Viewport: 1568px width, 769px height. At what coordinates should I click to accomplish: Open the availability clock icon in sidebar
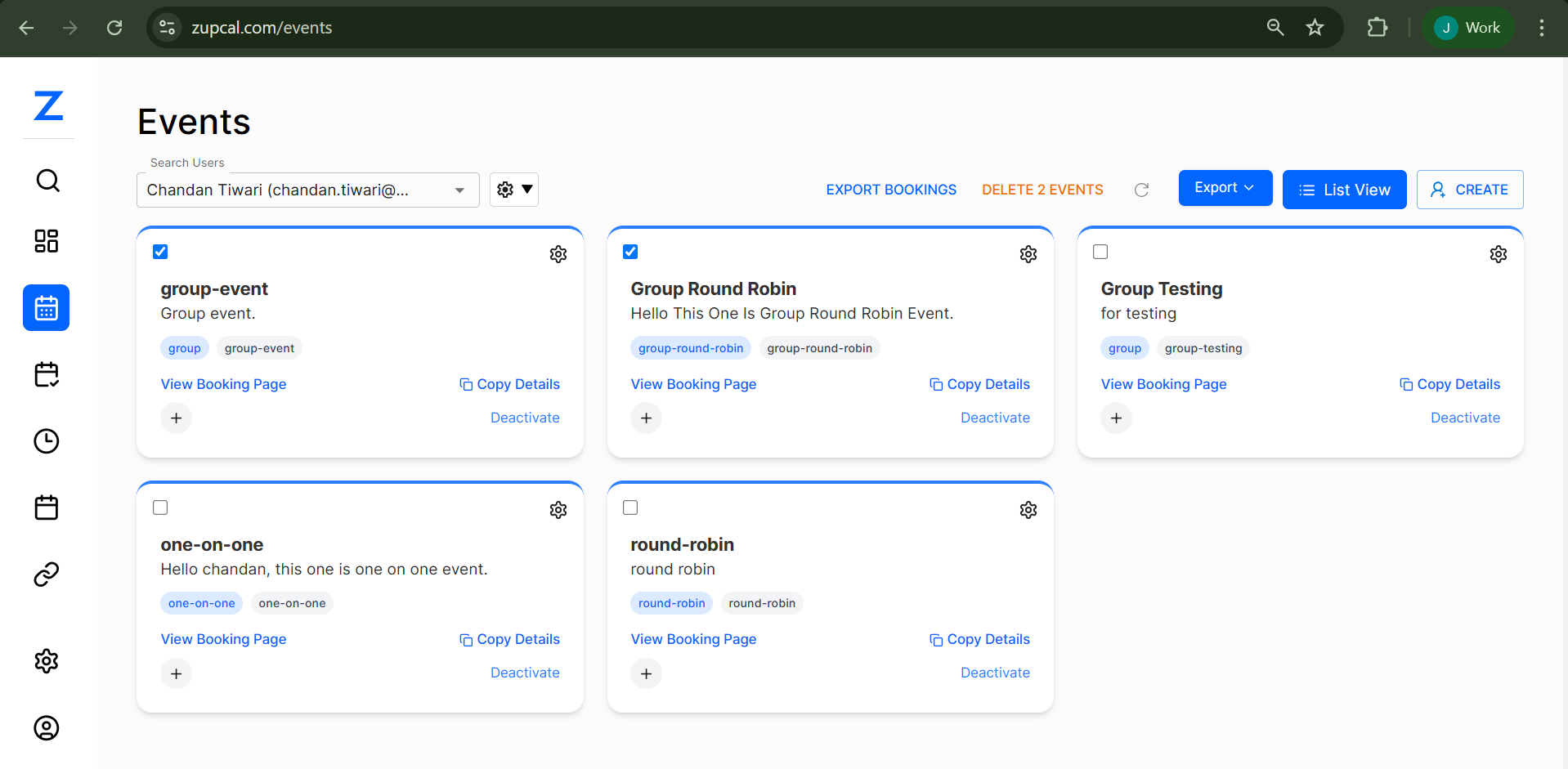(x=46, y=441)
